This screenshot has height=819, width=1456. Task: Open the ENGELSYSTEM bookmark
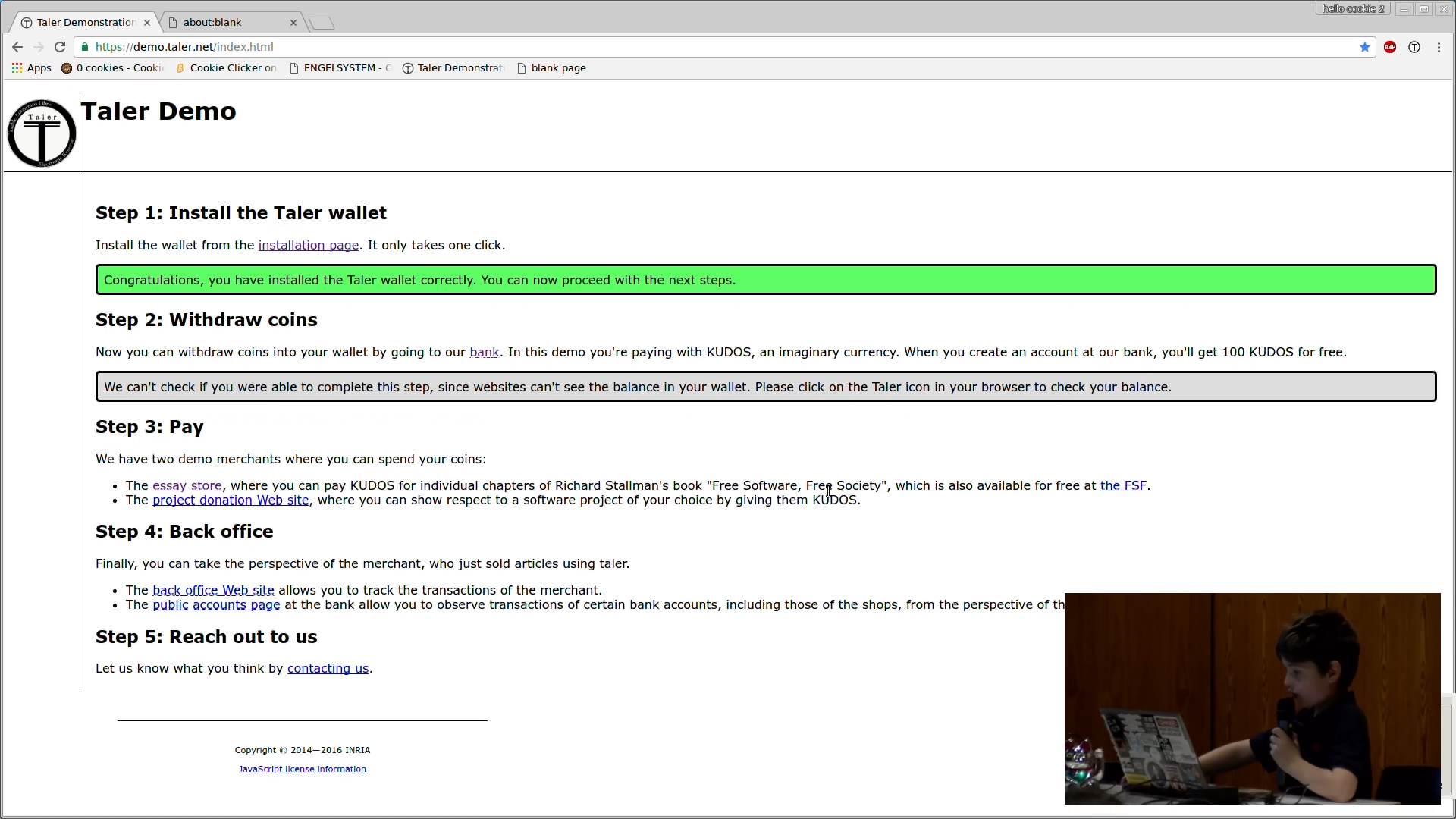[x=340, y=68]
